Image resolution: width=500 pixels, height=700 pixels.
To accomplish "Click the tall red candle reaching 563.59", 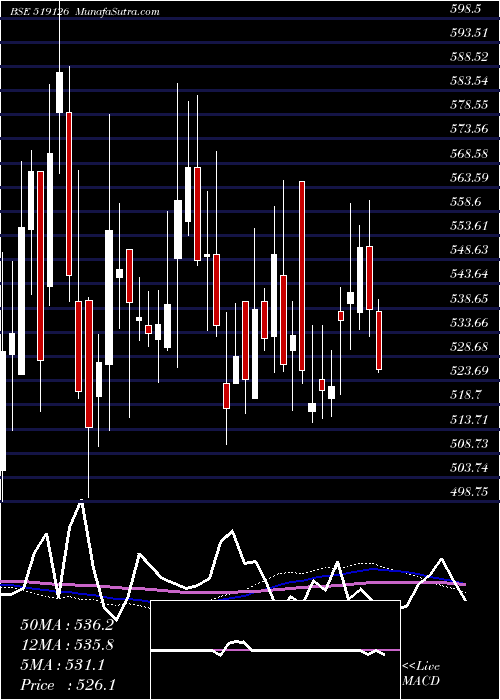I will click(302, 276).
